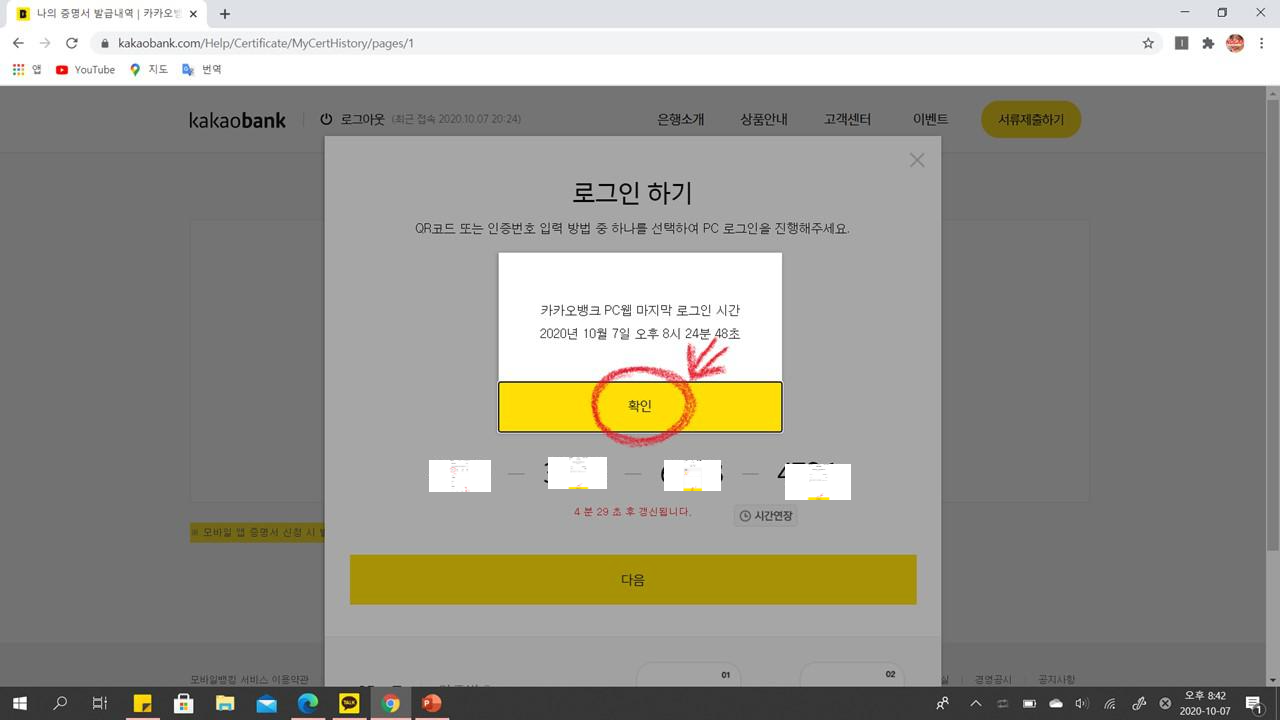This screenshot has width=1280, height=720.
Task: Open the Wi-Fi network tray icon
Action: click(1109, 703)
